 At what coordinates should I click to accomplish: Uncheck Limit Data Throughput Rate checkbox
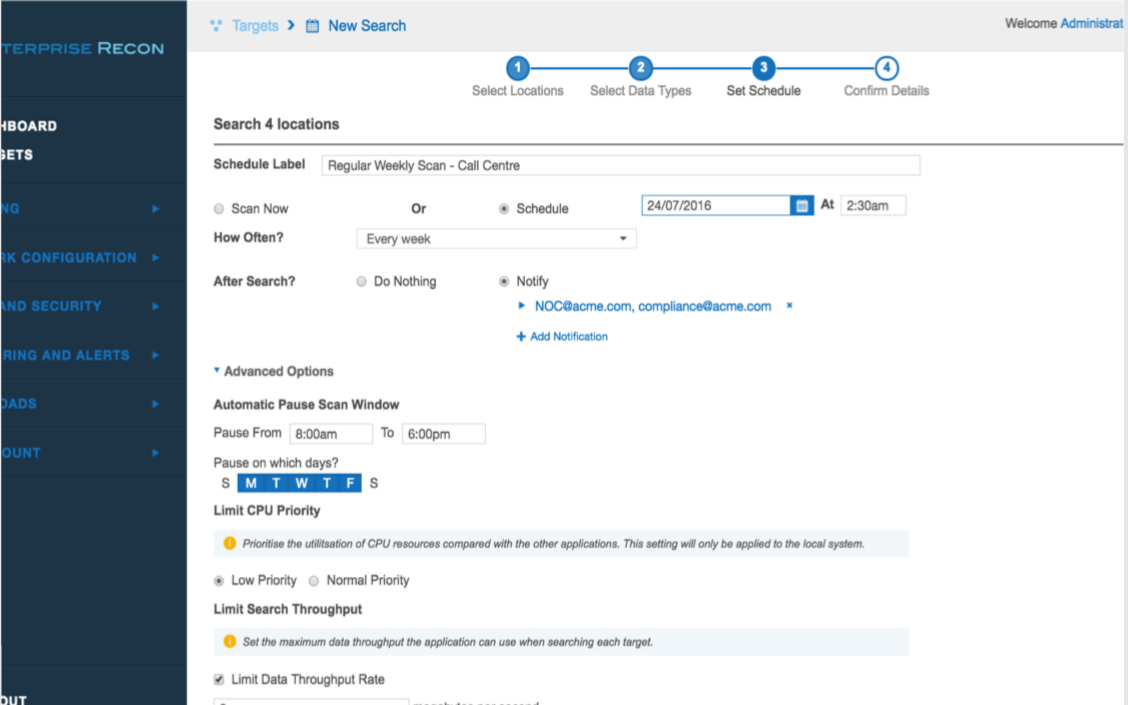click(x=220, y=679)
